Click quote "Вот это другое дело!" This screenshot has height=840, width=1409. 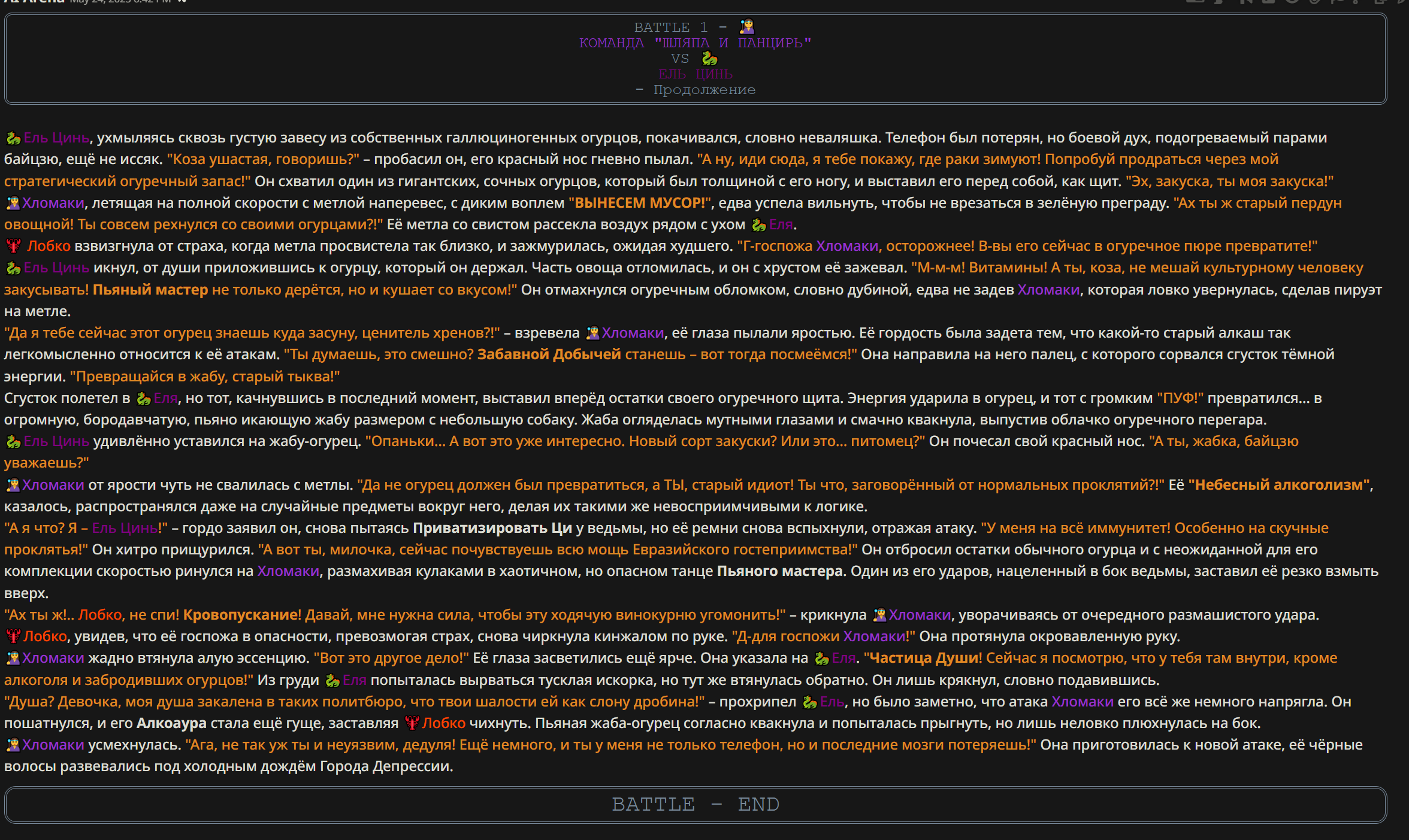pyautogui.click(x=391, y=658)
